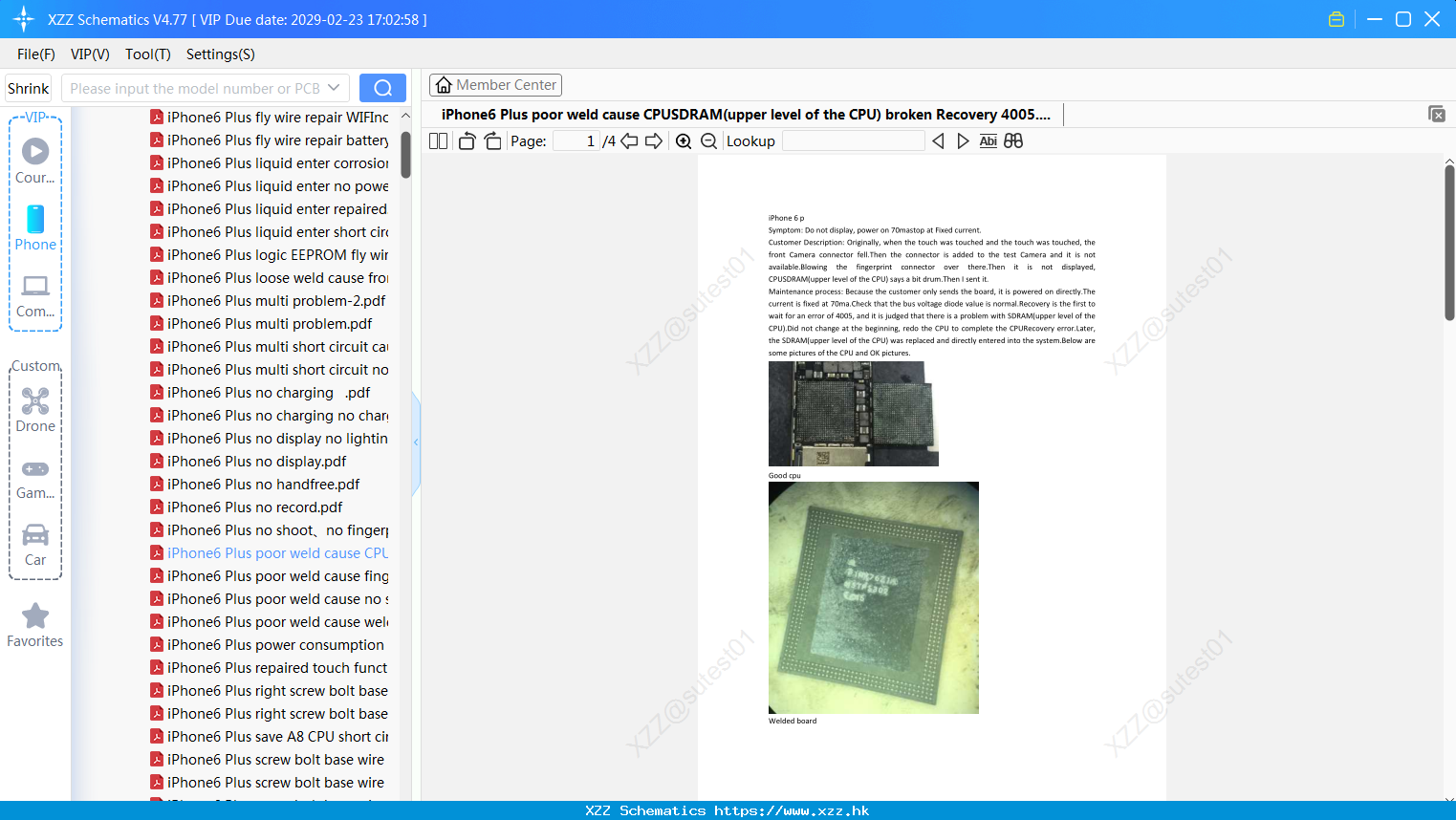This screenshot has height=820, width=1456.
Task: Open the Tool(T) menu
Action: click(148, 54)
